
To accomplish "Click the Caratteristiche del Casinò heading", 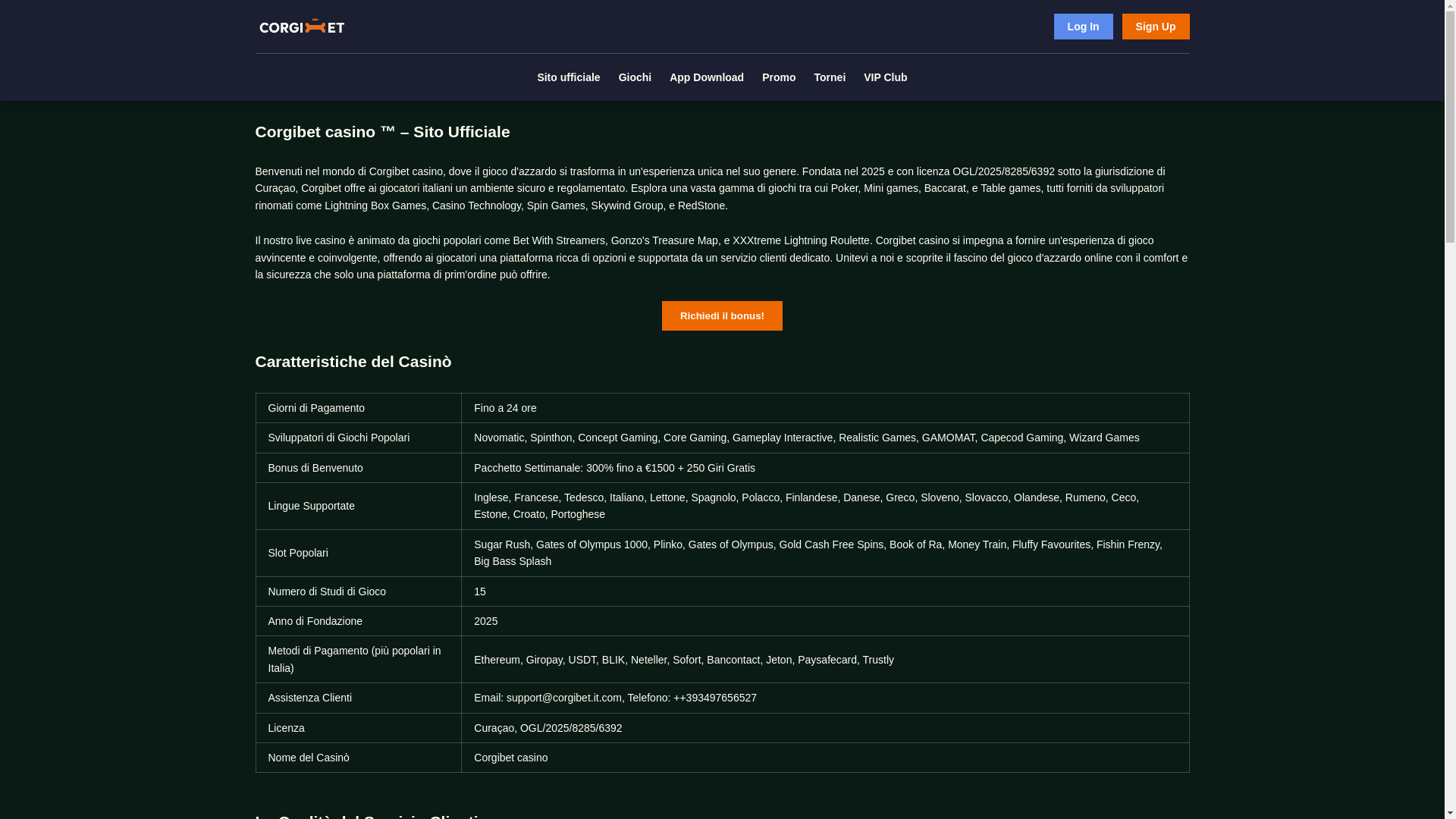I will (353, 362).
